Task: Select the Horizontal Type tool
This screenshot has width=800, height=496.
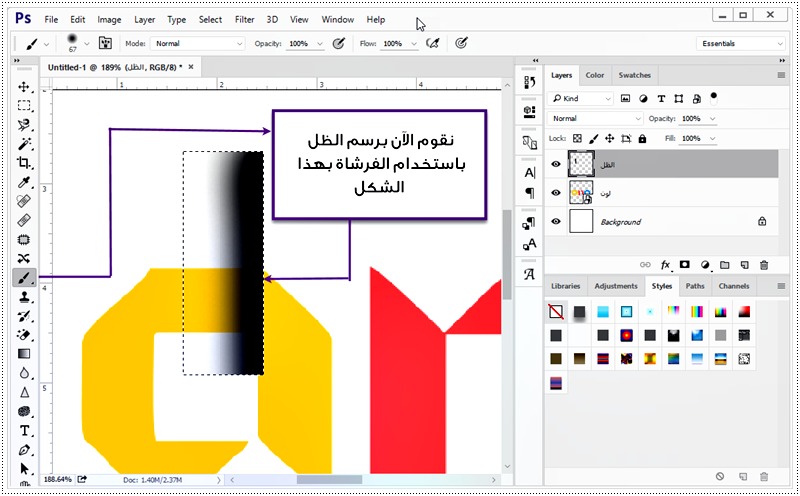Action: [x=24, y=431]
